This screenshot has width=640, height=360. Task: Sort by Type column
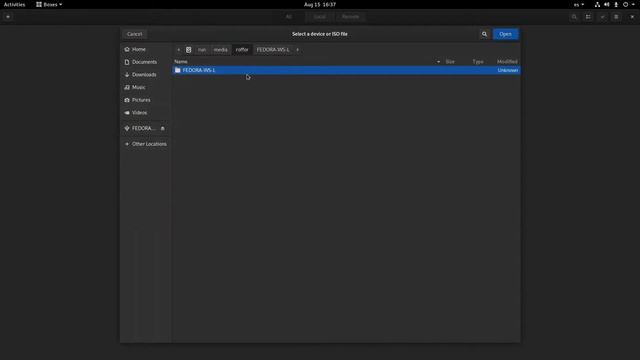pos(478,62)
